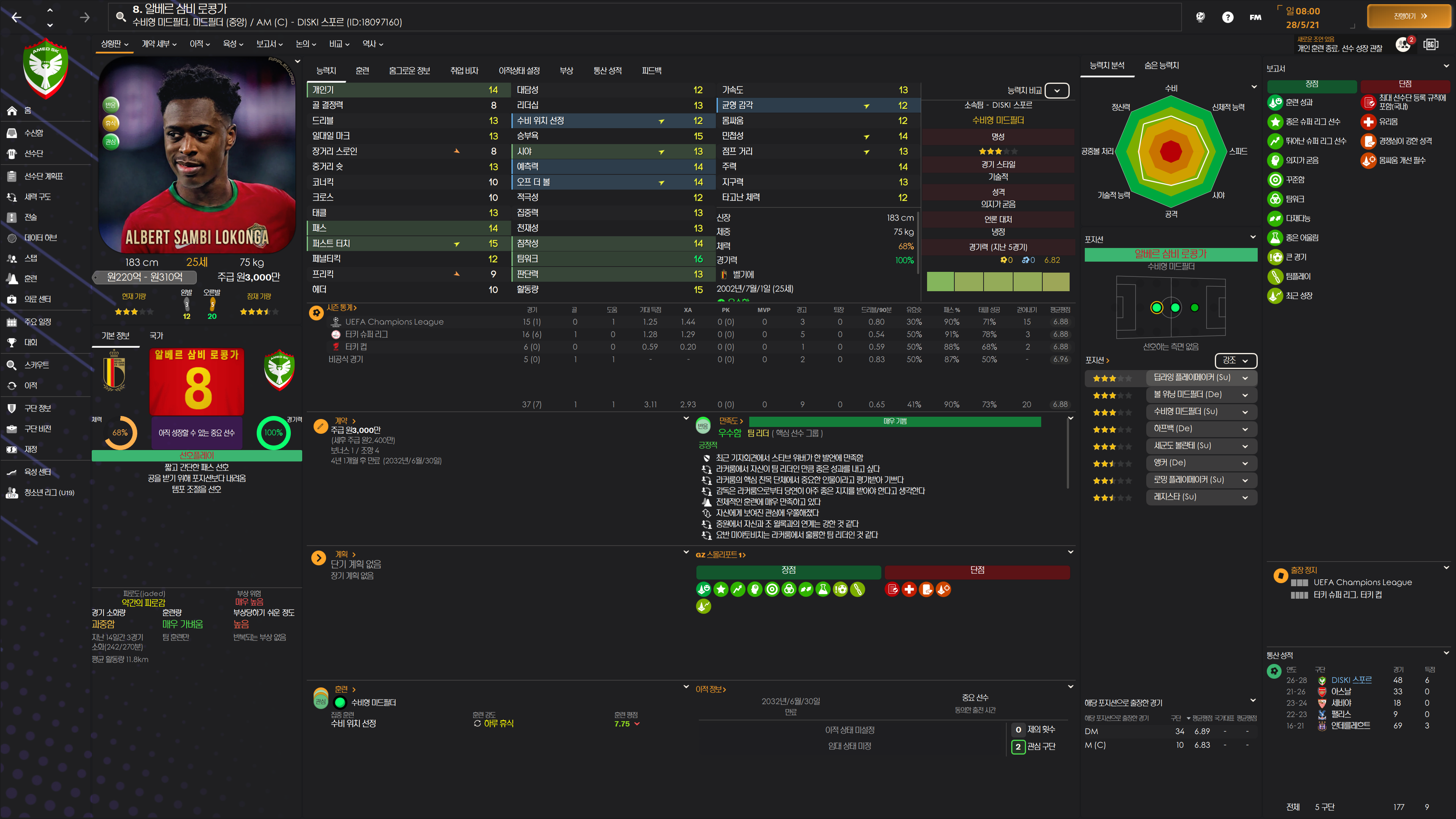
Task: Open the 의료 센터 sidebar item
Action: click(37, 299)
